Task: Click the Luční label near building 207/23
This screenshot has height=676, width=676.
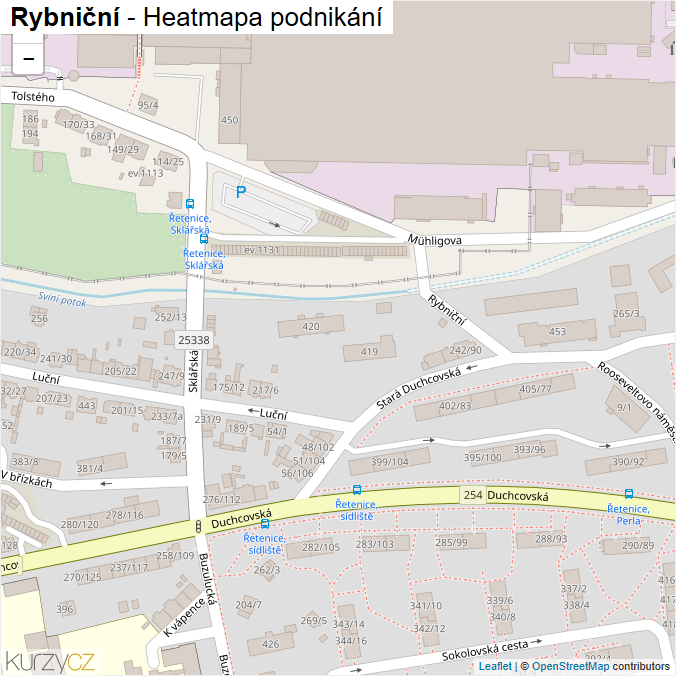Action: pyautogui.click(x=46, y=379)
